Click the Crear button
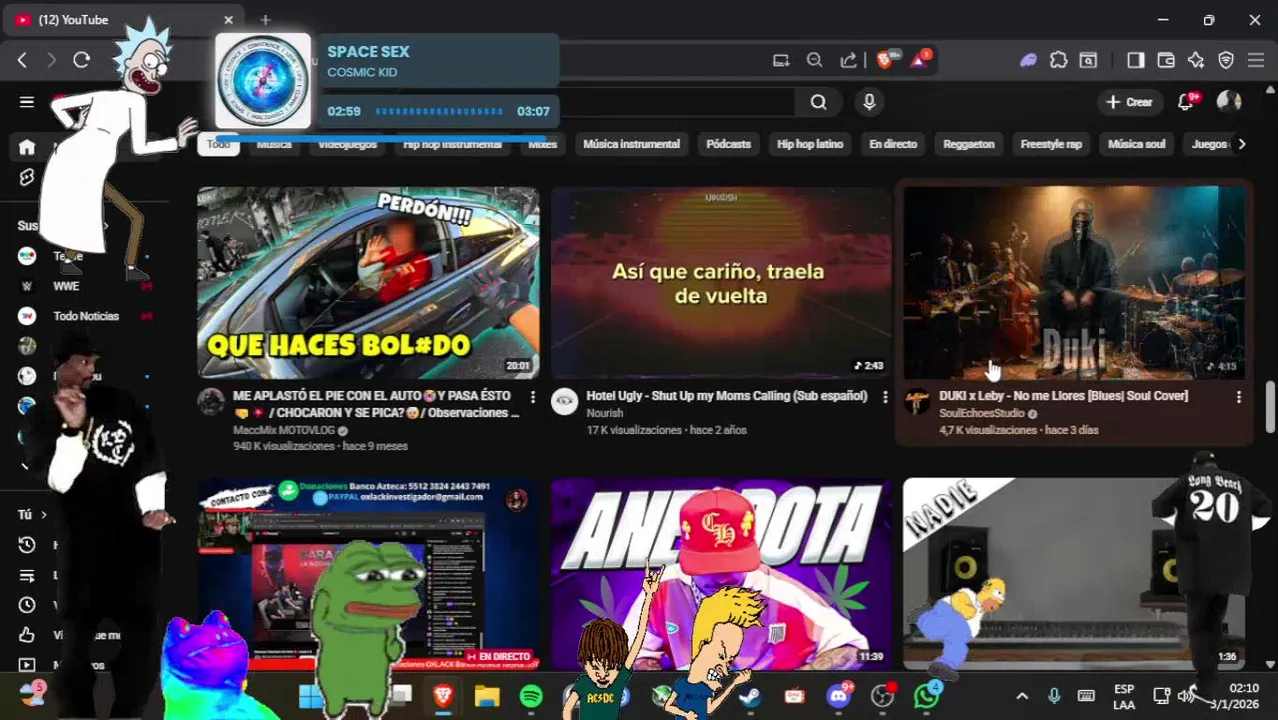Image resolution: width=1278 pixels, height=720 pixels. point(1129,102)
